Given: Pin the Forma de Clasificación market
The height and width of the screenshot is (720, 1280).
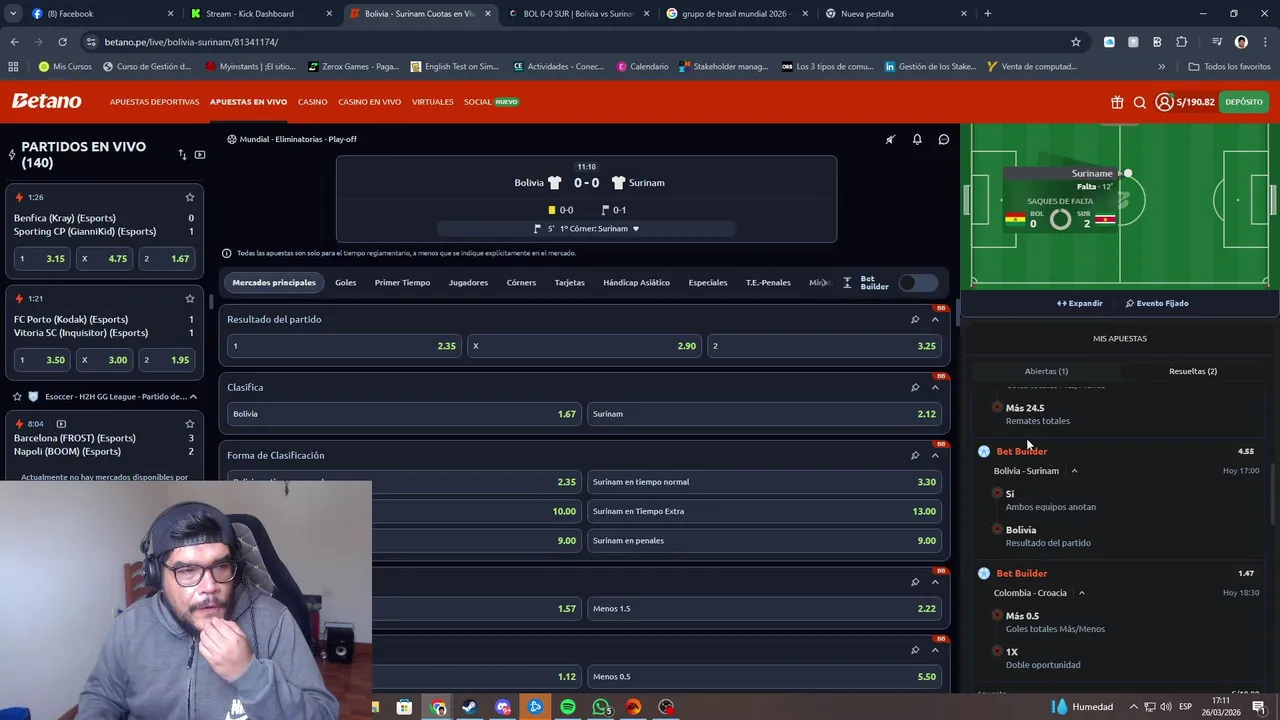Looking at the screenshot, I should pyautogui.click(x=915, y=455).
